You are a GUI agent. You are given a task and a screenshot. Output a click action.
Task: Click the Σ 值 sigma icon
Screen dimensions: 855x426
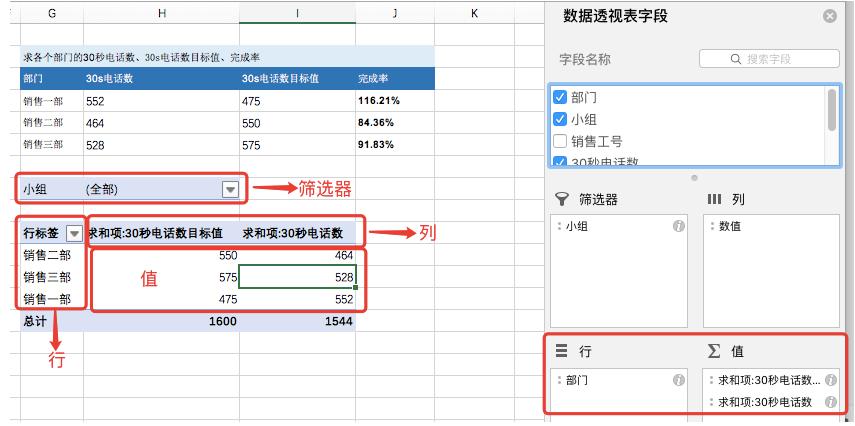pyautogui.click(x=714, y=352)
